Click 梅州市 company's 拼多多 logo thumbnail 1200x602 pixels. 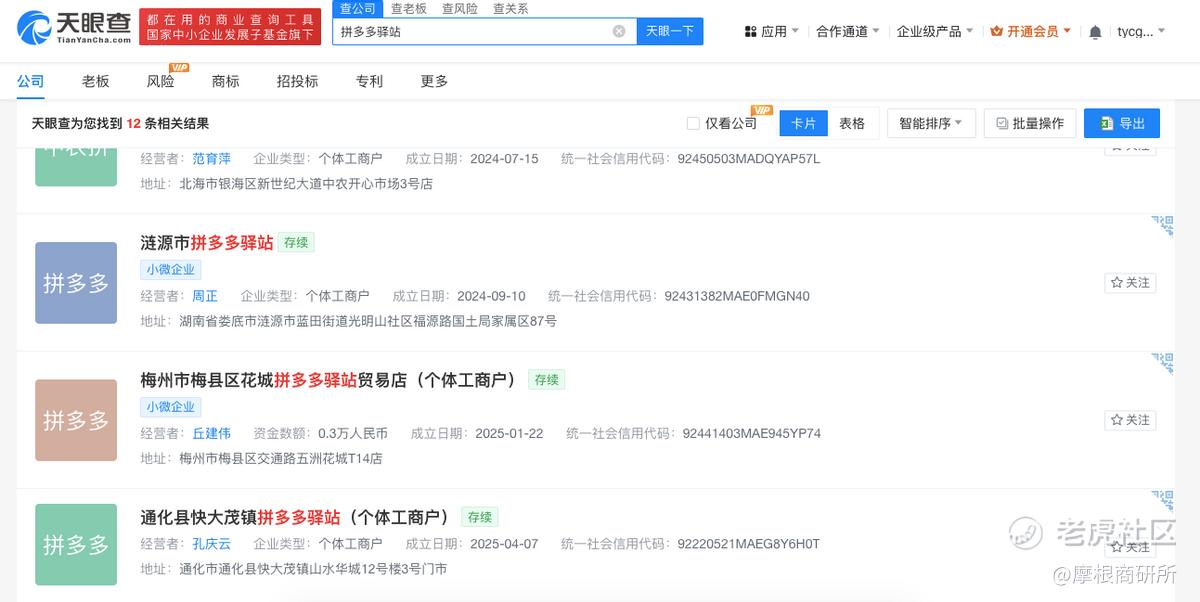click(x=76, y=420)
